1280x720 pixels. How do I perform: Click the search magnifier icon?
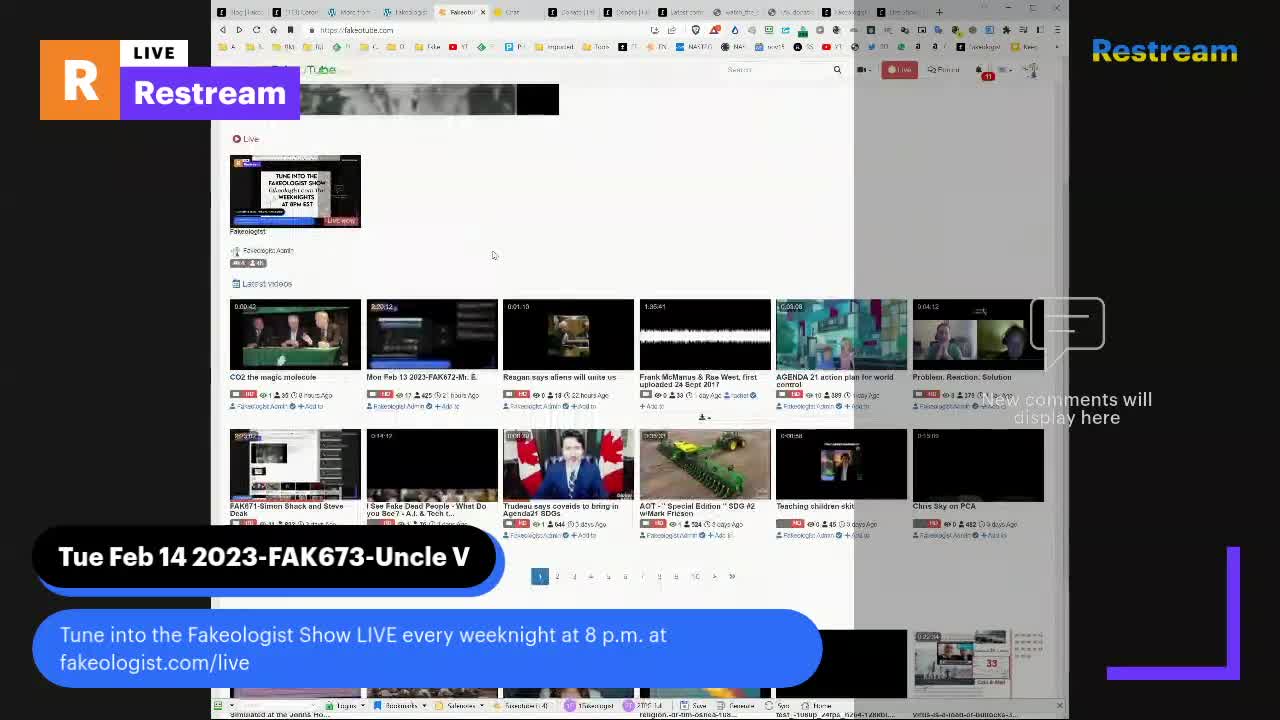click(838, 70)
